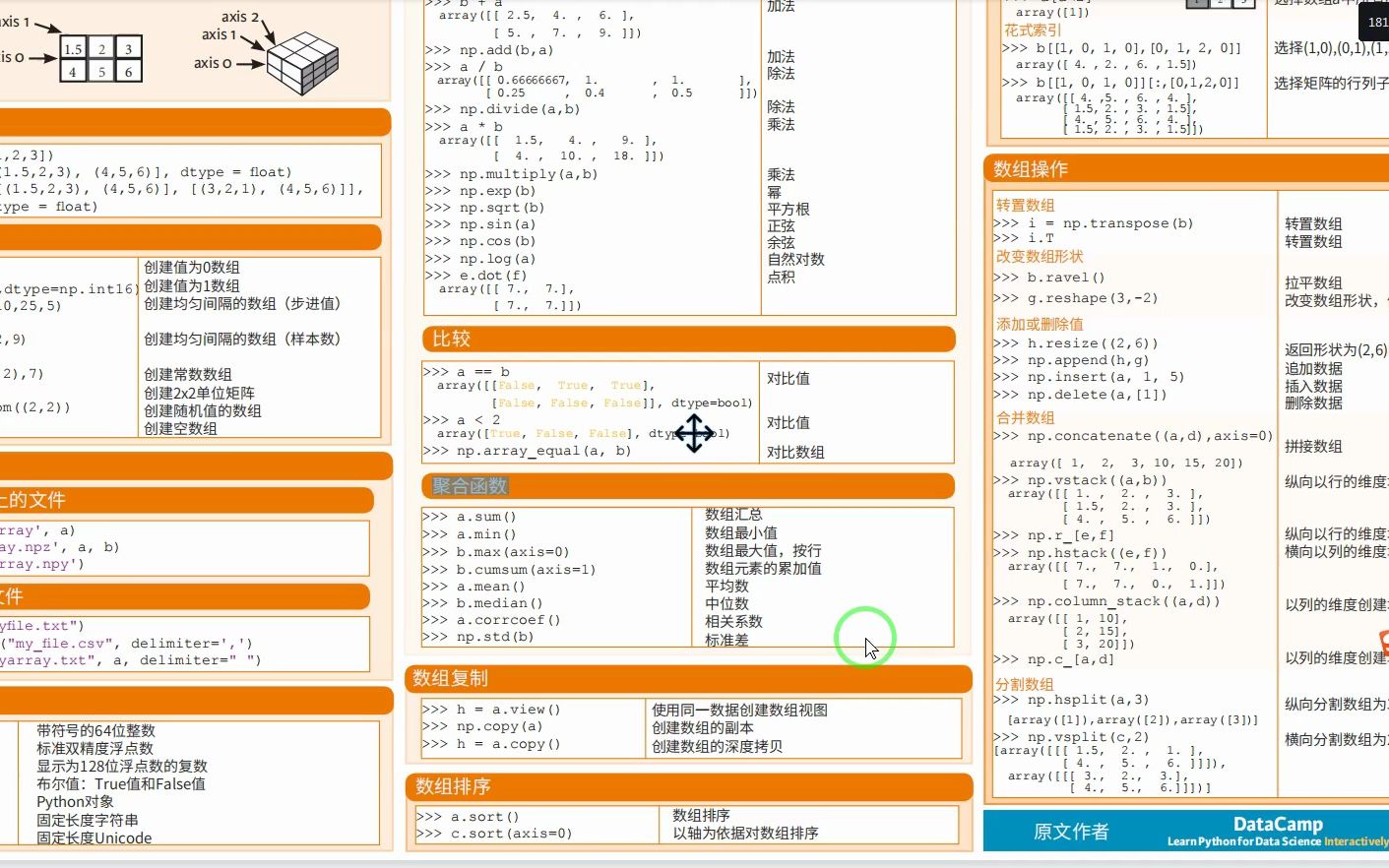Click the code line np.c_[a,d]
The height and width of the screenshot is (868, 1389).
click(x=1053, y=659)
